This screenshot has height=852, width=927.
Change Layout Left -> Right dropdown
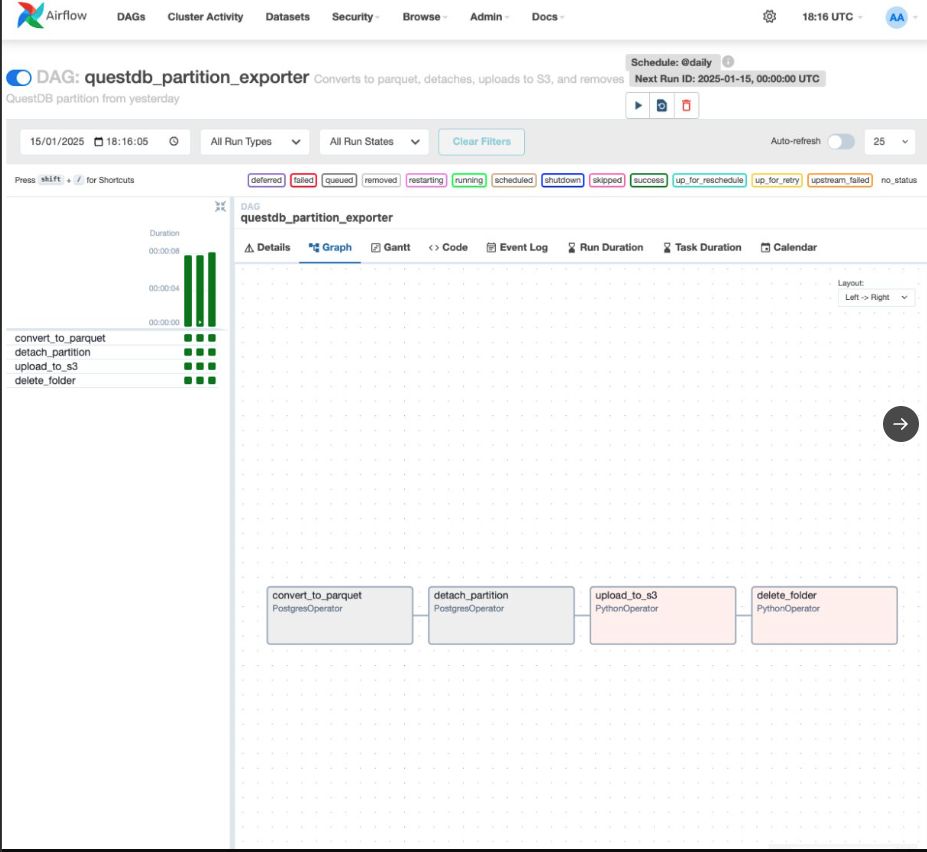pyautogui.click(x=876, y=297)
